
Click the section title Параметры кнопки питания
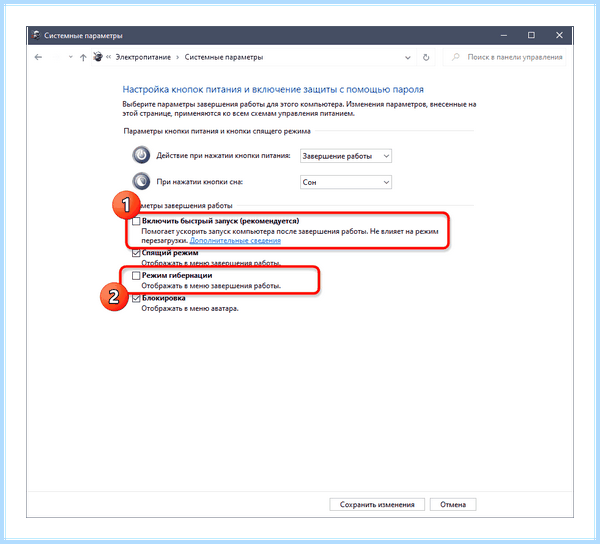217,131
